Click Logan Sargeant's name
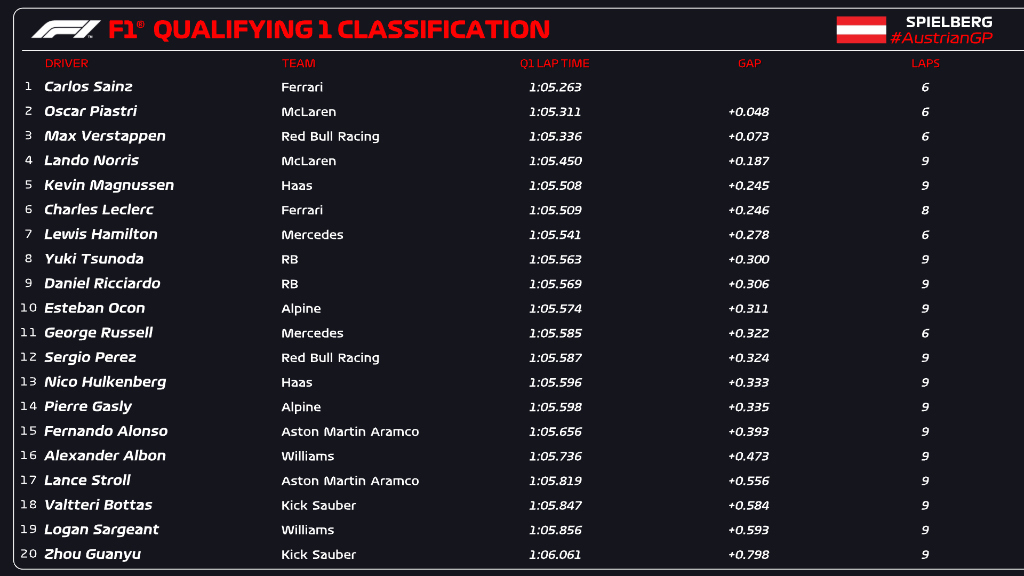 tap(101, 530)
